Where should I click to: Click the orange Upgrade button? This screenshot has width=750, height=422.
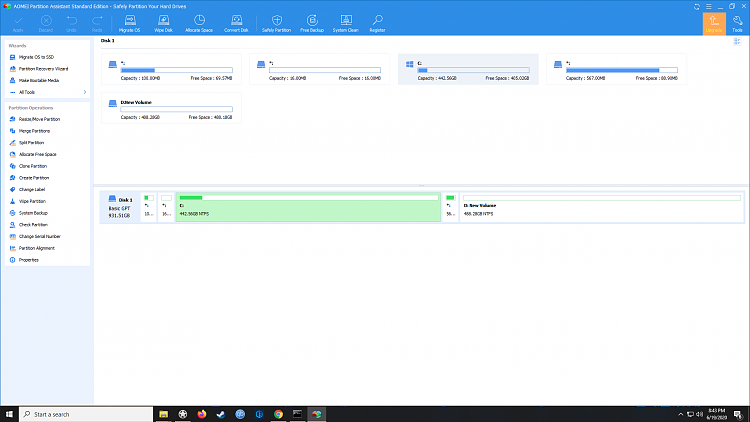714,23
